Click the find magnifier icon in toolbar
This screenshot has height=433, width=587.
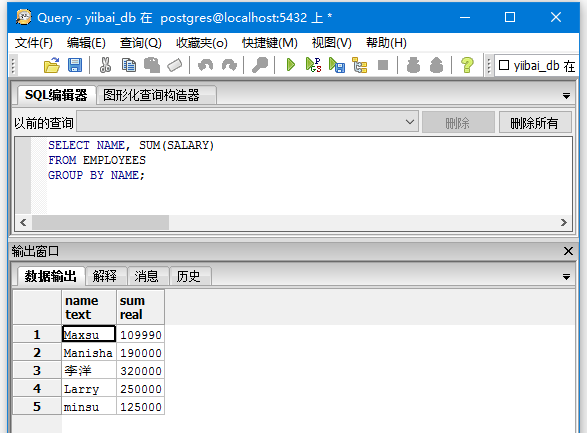(260, 65)
